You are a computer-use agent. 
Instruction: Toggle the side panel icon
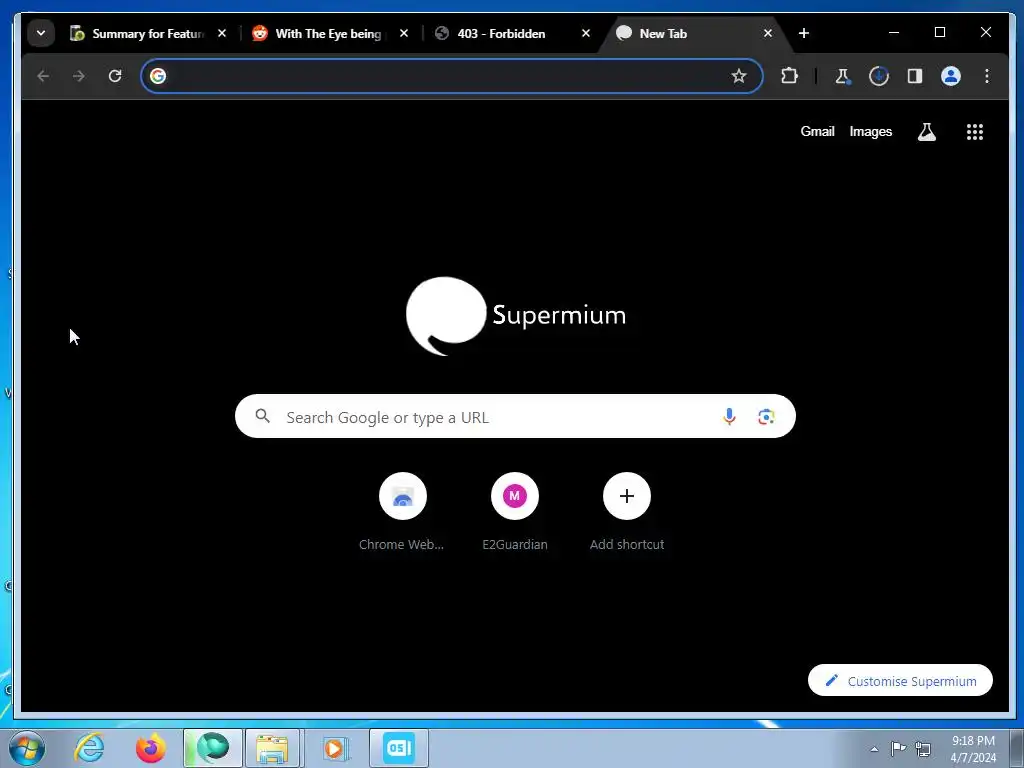[x=914, y=76]
